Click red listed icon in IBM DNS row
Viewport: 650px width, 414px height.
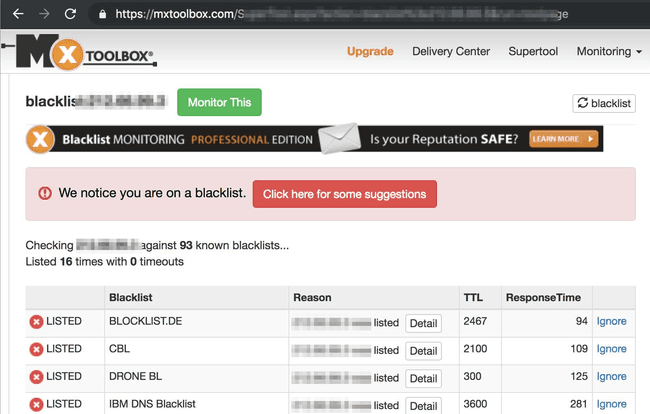pyautogui.click(x=36, y=405)
